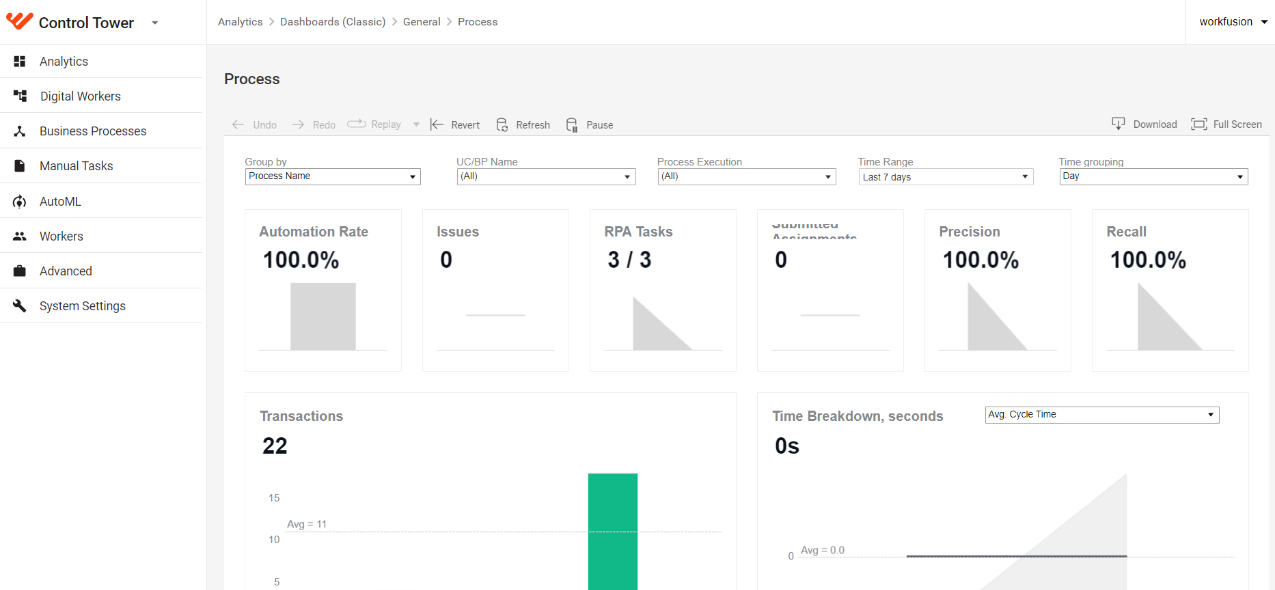The height and width of the screenshot is (590, 1275).
Task: Click the WorkFusion logo icon
Action: point(19,21)
